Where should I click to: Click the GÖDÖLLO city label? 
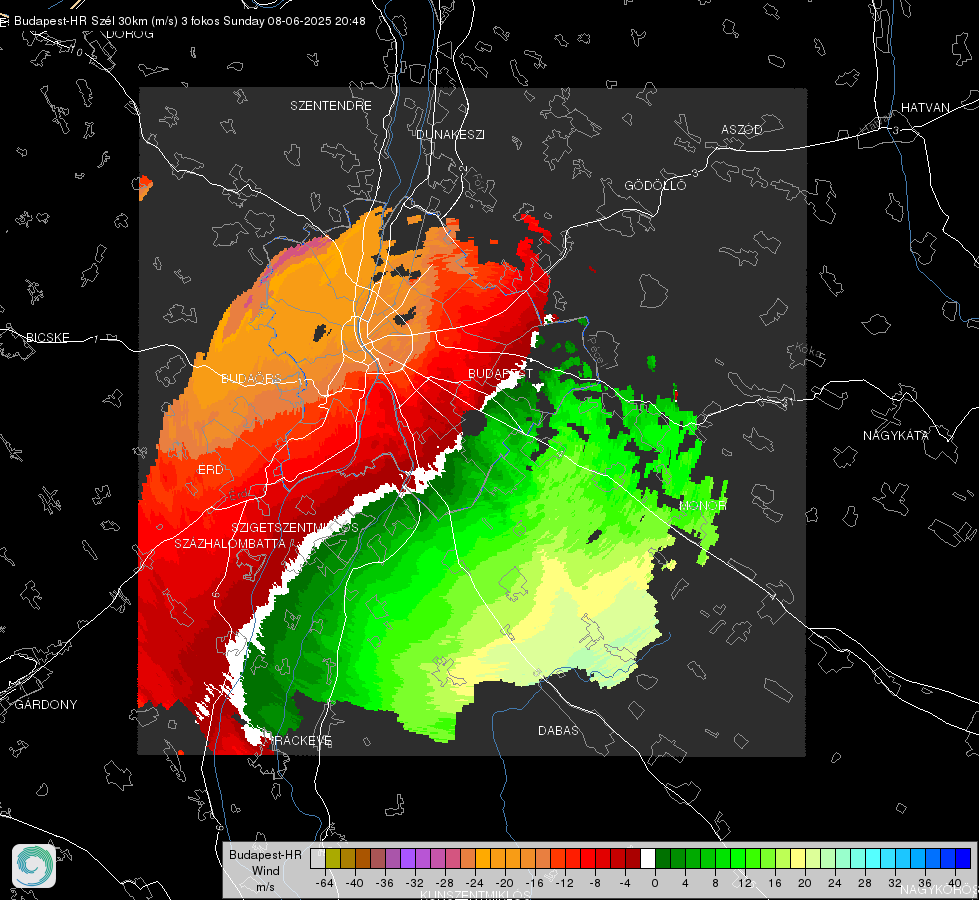655,186
